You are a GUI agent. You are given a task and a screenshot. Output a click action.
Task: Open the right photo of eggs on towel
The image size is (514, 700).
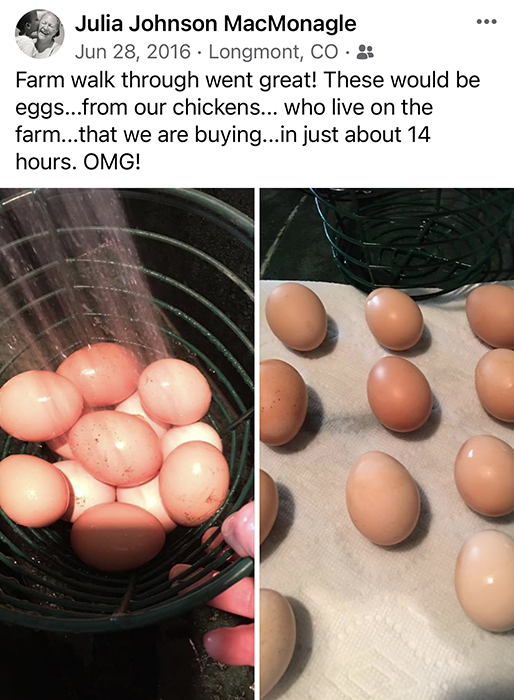(x=387, y=444)
